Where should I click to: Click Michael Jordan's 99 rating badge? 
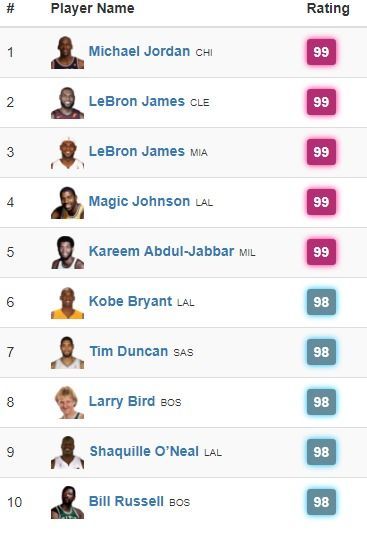321,52
